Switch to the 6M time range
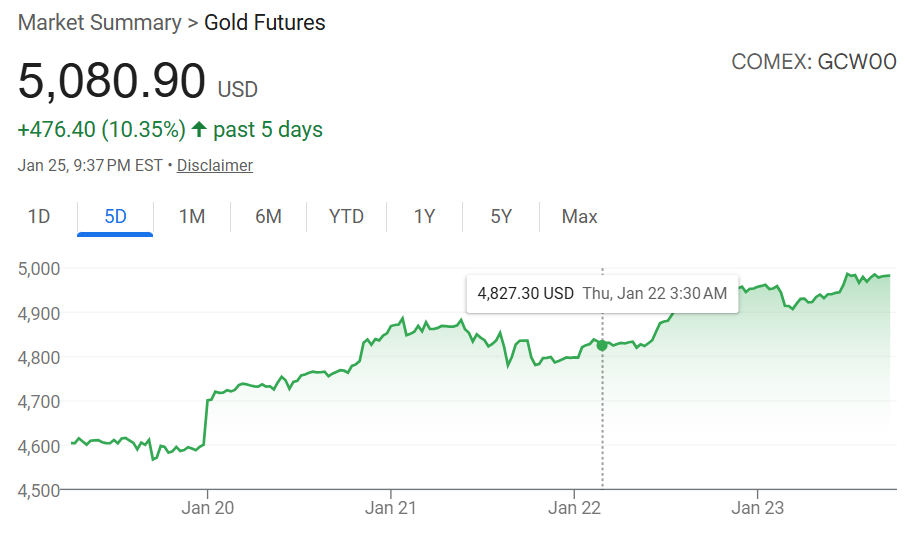 [x=268, y=216]
